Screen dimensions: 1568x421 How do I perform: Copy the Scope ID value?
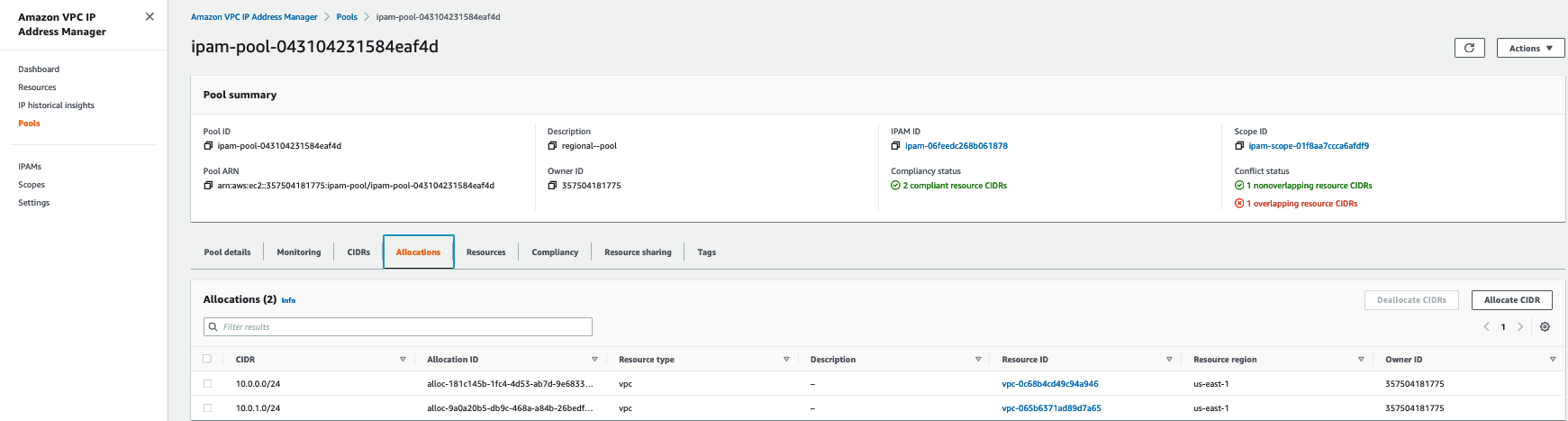[1239, 146]
